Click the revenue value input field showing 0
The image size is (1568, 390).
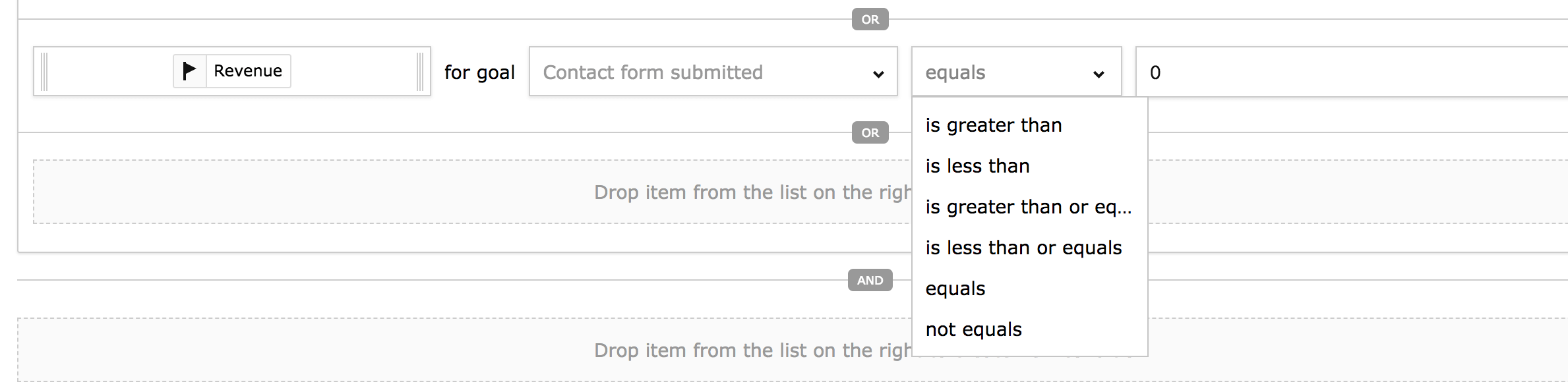[1352, 72]
